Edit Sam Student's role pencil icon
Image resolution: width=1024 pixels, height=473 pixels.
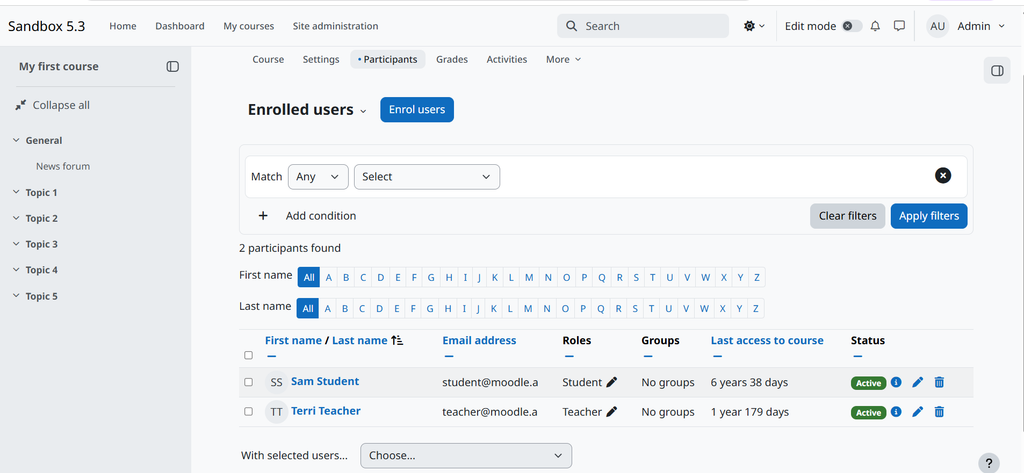tap(611, 382)
